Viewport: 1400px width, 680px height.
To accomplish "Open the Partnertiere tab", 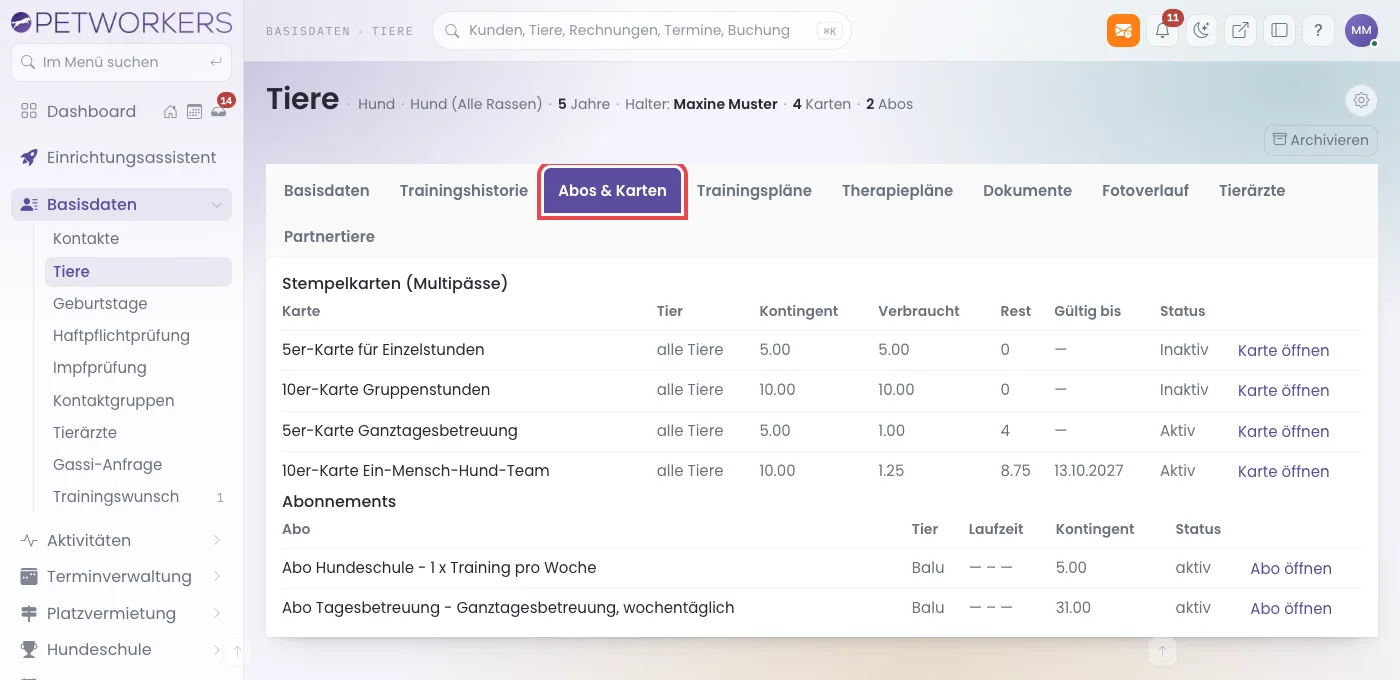I will (x=329, y=237).
